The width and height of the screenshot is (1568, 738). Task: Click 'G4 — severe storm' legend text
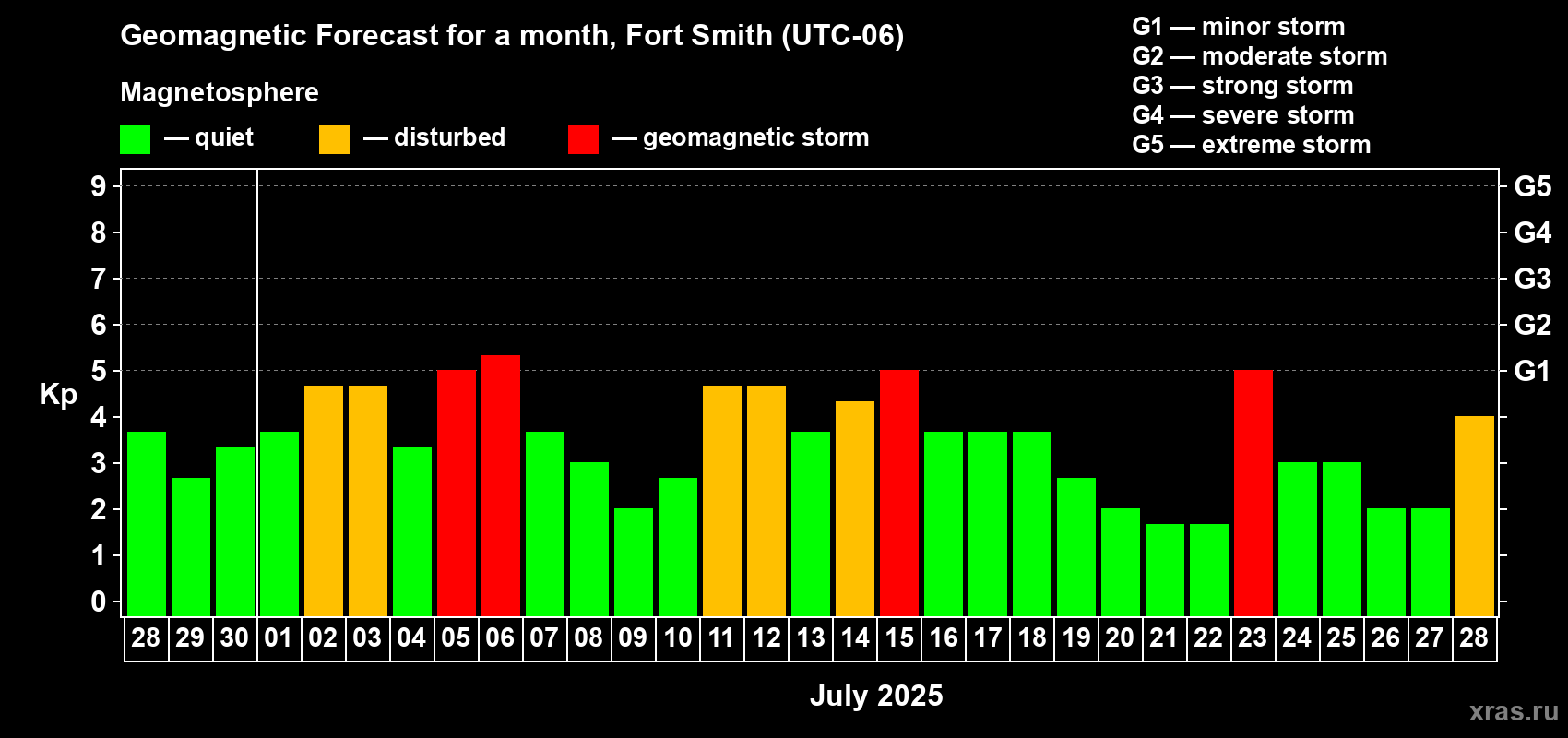coord(1242,115)
